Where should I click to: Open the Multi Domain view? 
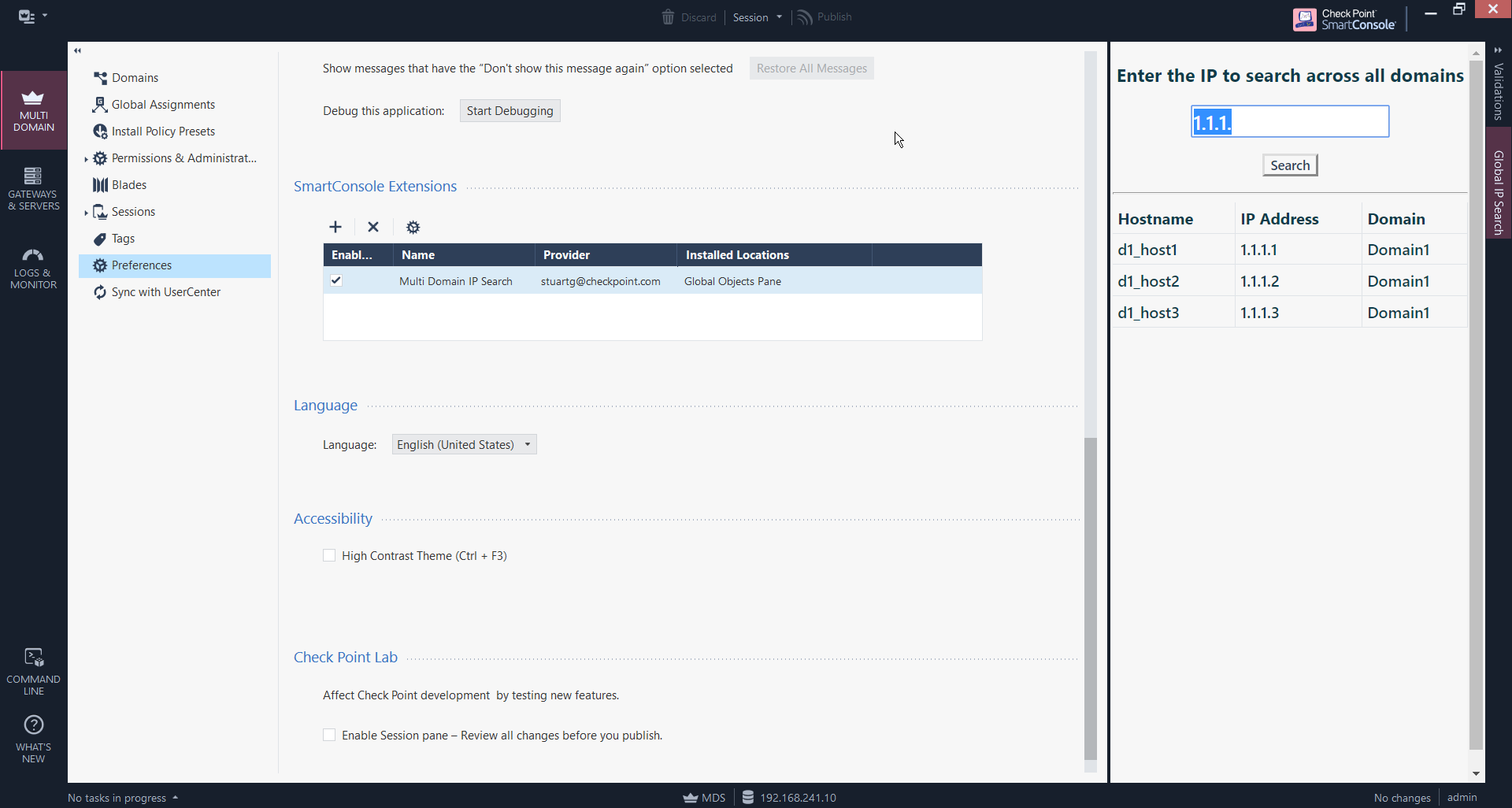tap(33, 110)
